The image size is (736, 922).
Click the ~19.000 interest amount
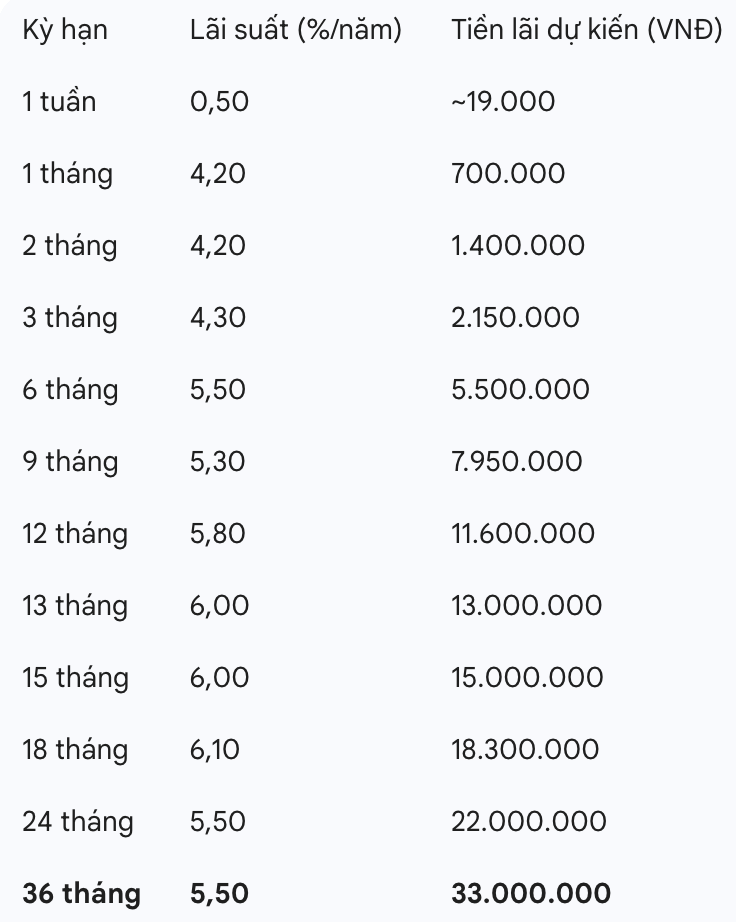[503, 102]
